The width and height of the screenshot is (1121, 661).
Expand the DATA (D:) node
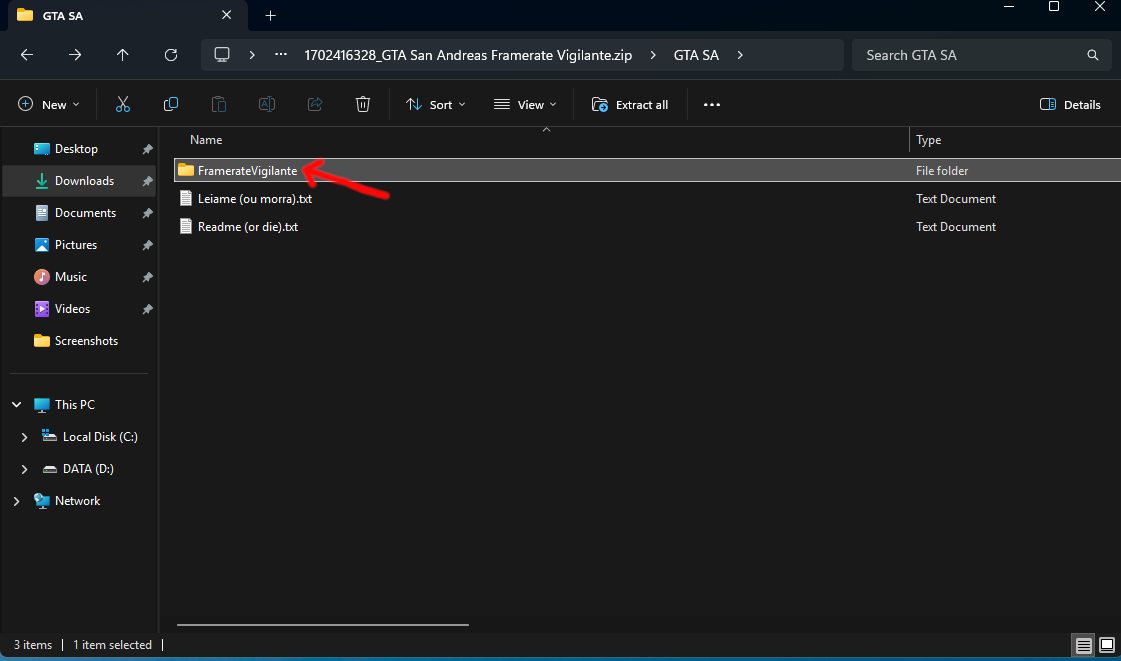[x=24, y=469]
